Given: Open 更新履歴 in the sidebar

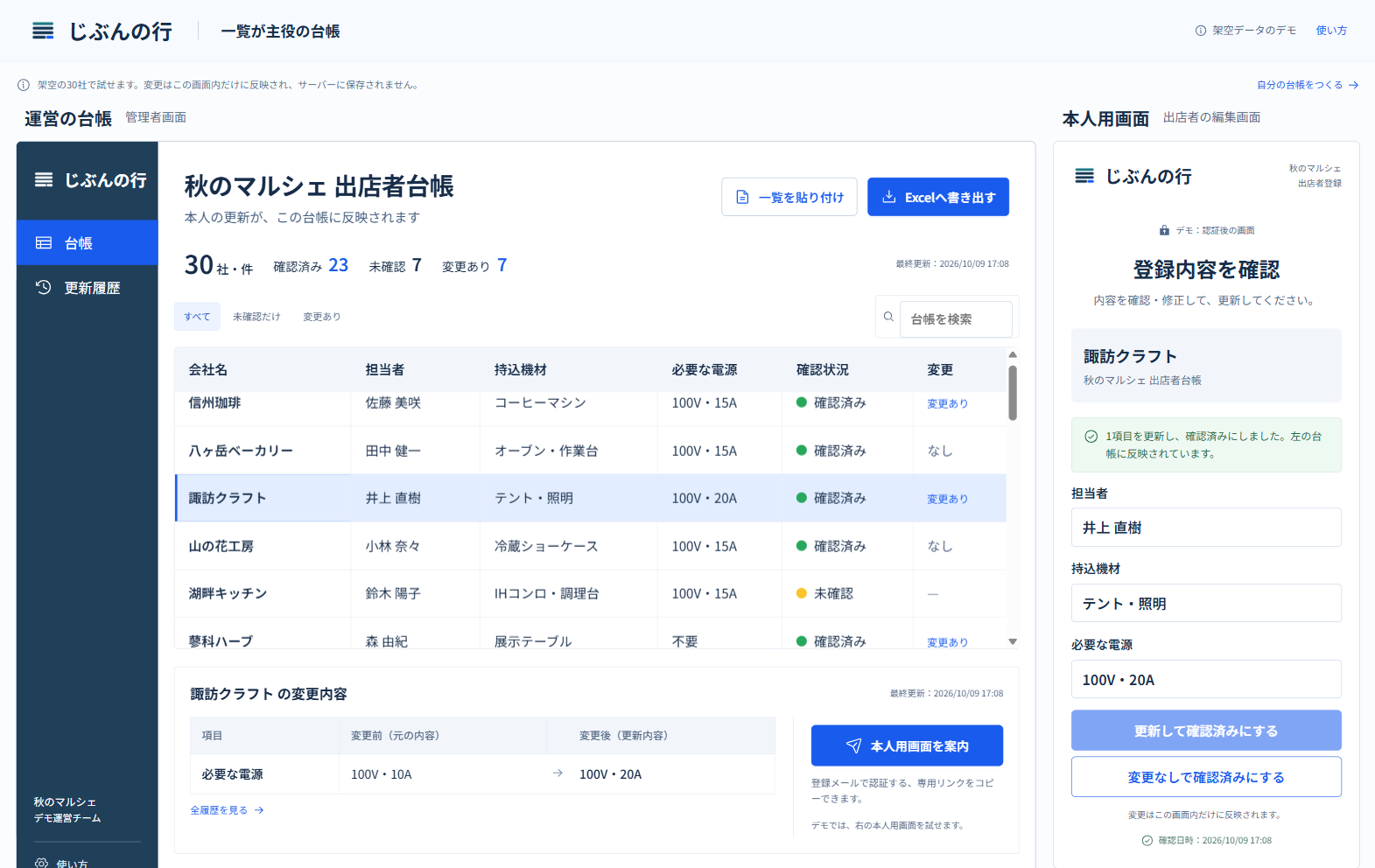Looking at the screenshot, I should pos(88,287).
